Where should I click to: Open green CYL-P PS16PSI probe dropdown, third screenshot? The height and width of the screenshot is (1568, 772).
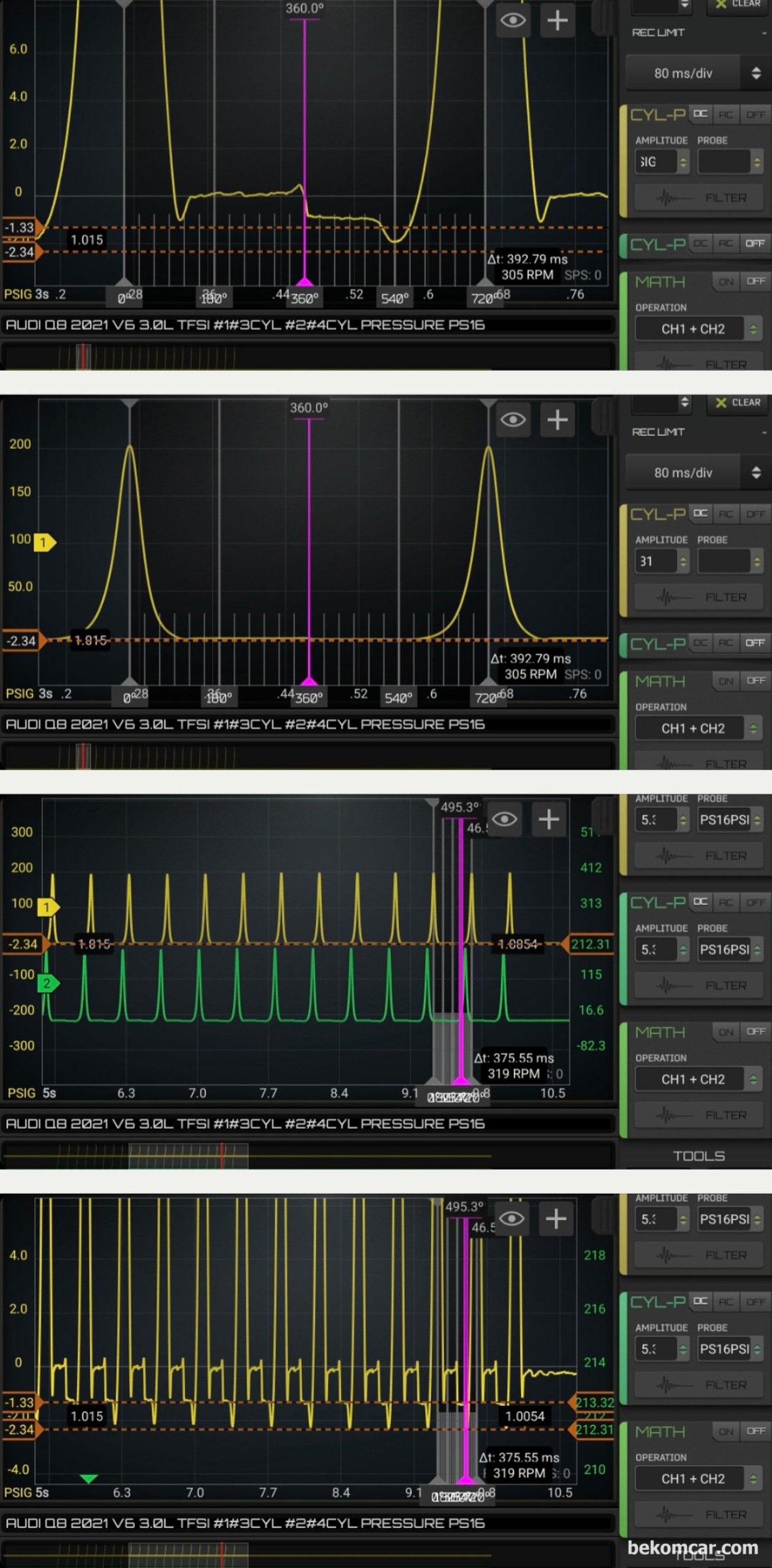(x=730, y=950)
